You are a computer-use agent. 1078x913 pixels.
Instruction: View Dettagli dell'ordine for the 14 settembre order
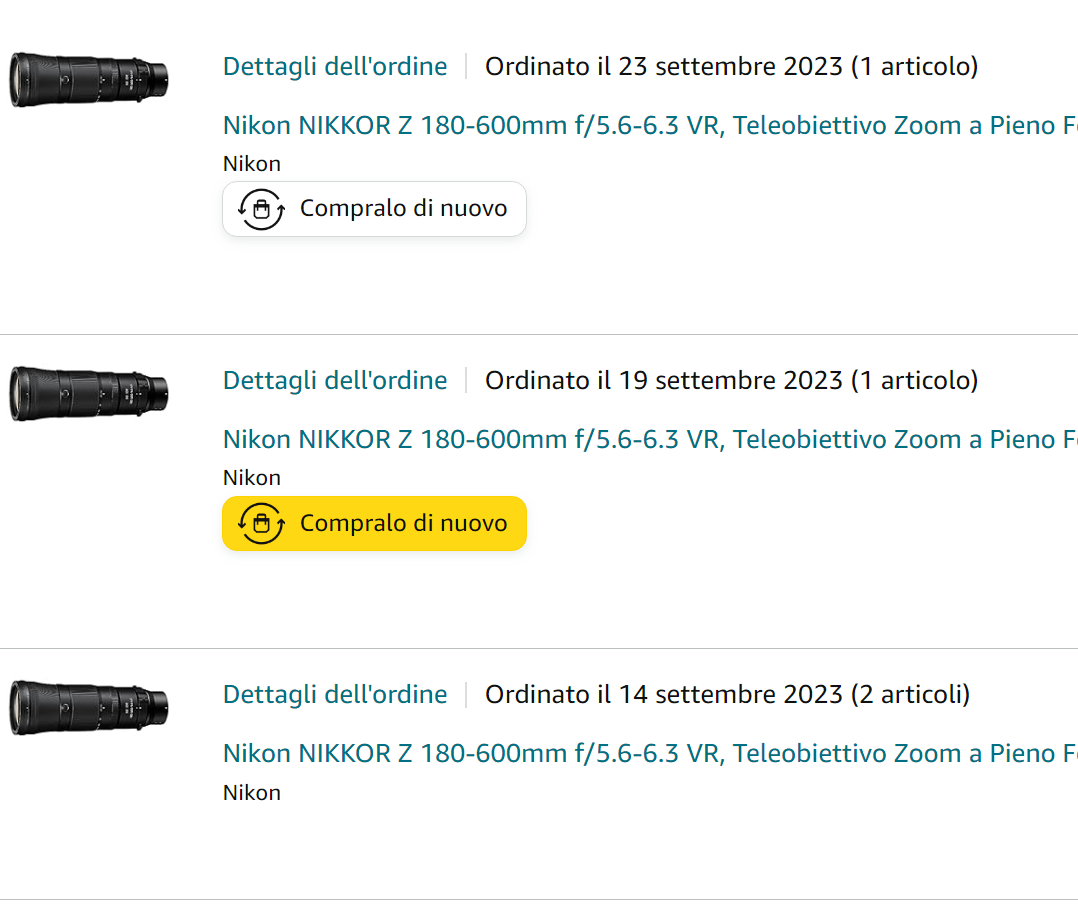(335, 695)
